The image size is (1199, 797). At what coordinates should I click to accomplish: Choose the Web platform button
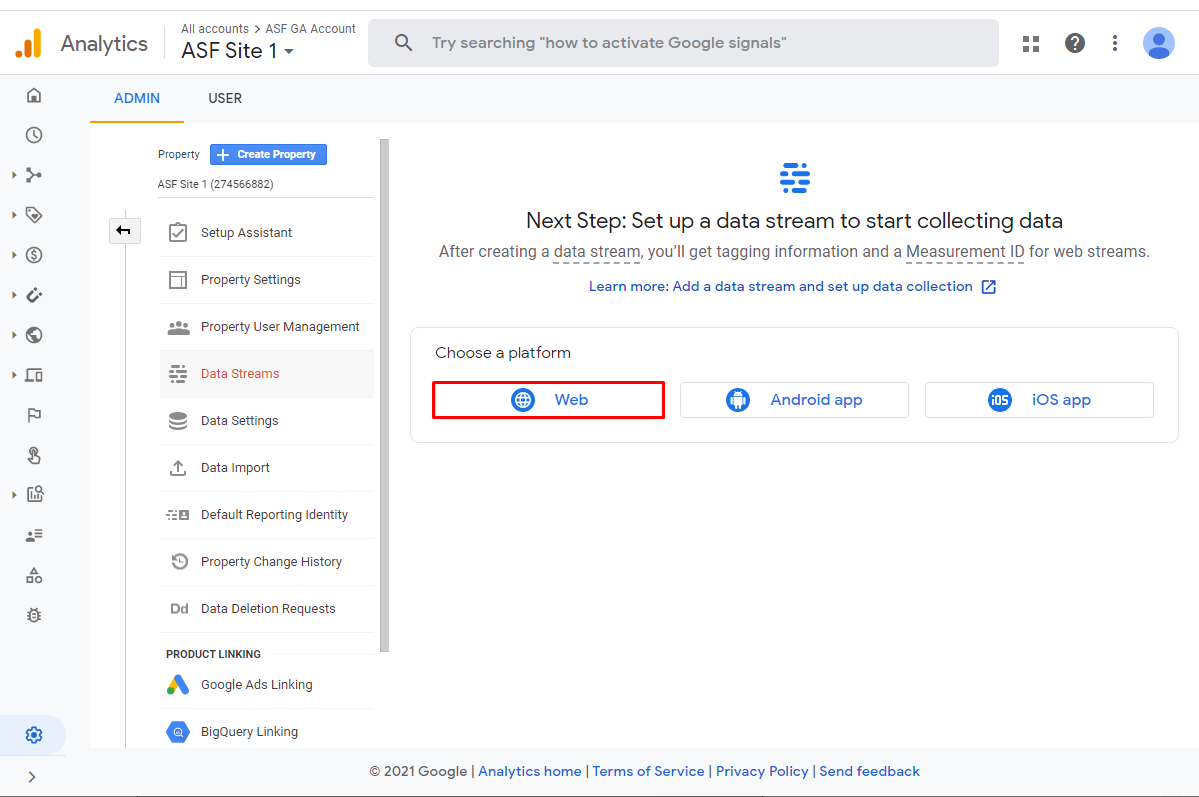point(548,400)
